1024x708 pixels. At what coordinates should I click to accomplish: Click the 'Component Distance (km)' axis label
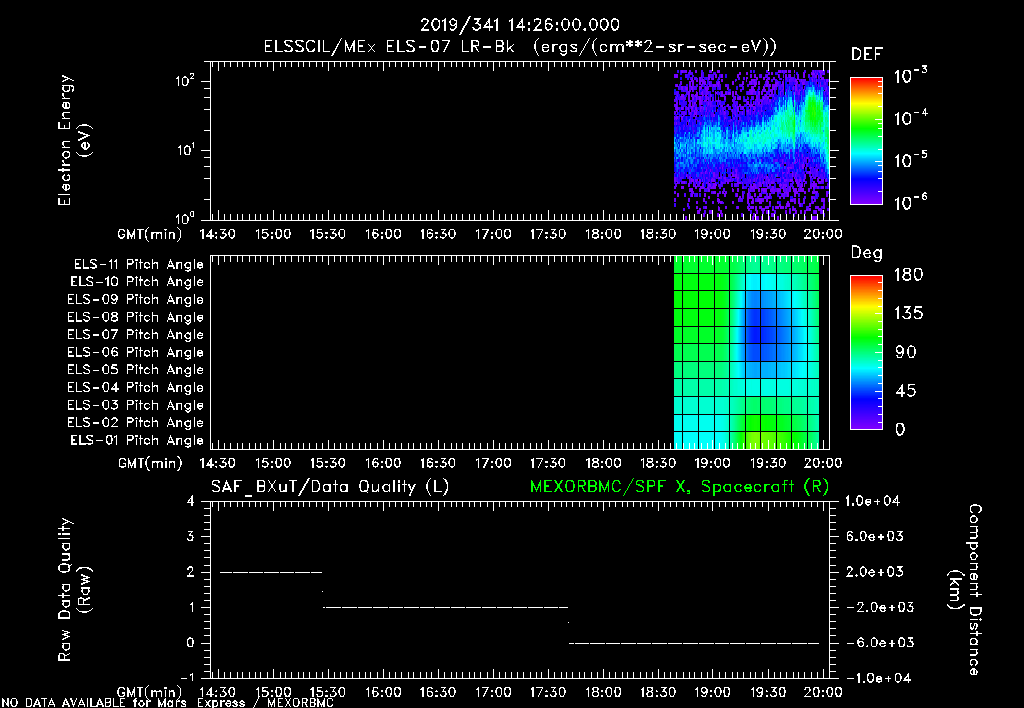tap(965, 589)
